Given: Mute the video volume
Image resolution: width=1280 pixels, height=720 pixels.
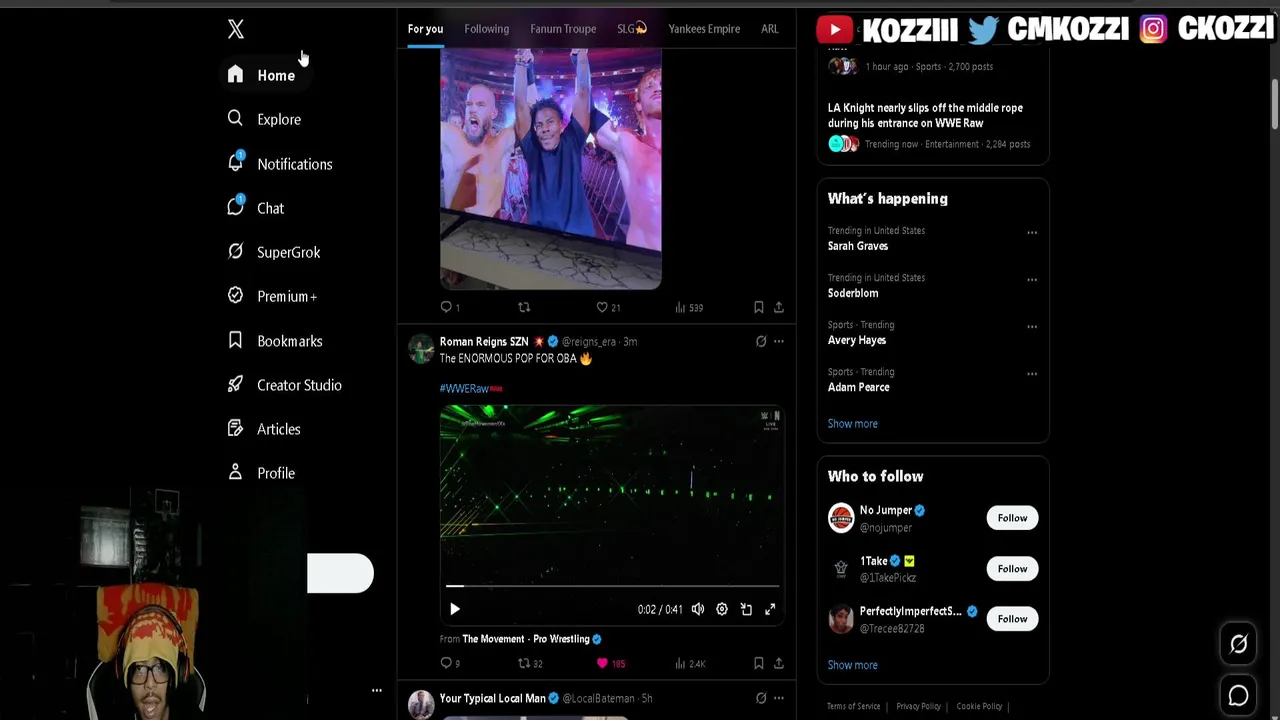Looking at the screenshot, I should (698, 609).
